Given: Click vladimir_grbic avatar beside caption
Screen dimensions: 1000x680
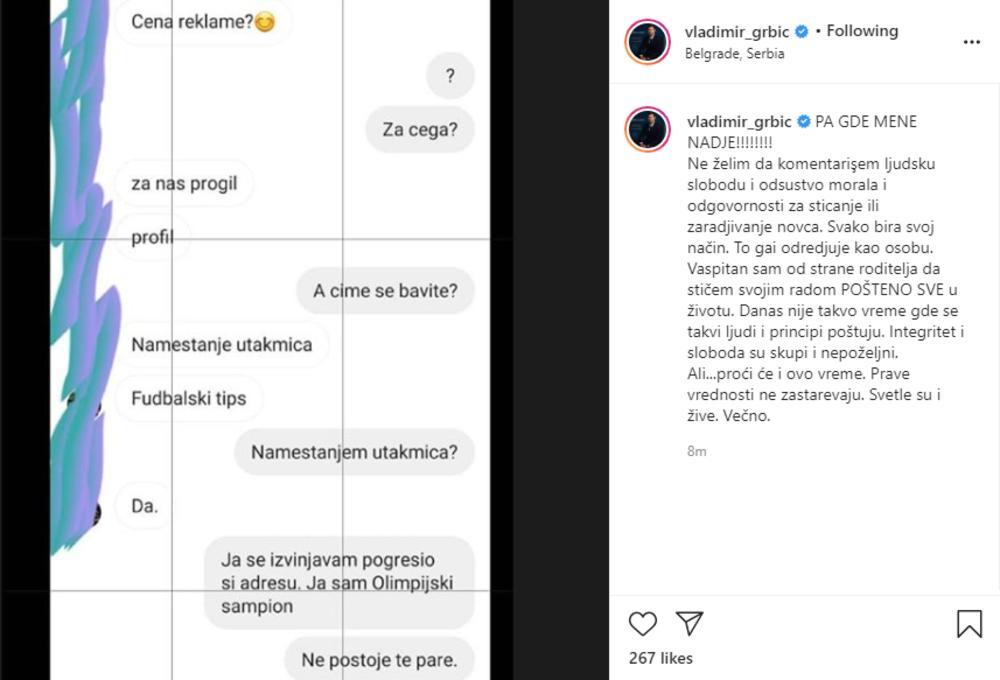Looking at the screenshot, I should pyautogui.click(x=647, y=129).
